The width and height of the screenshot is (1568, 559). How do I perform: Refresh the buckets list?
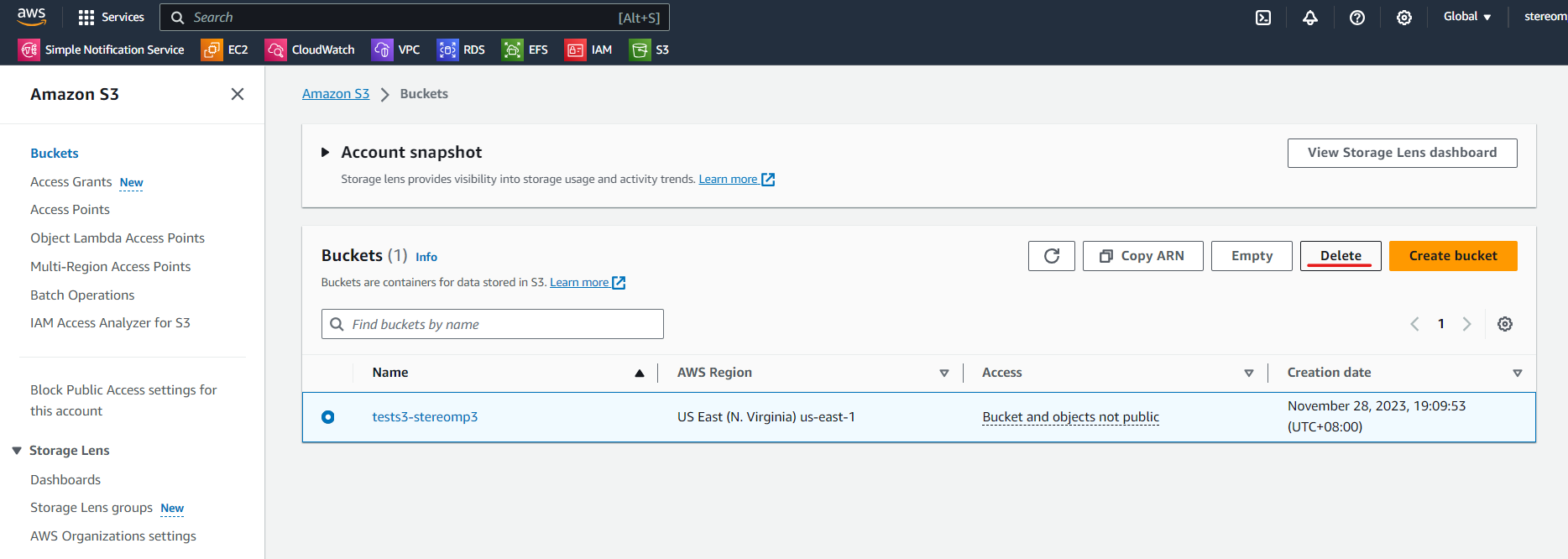(1052, 256)
